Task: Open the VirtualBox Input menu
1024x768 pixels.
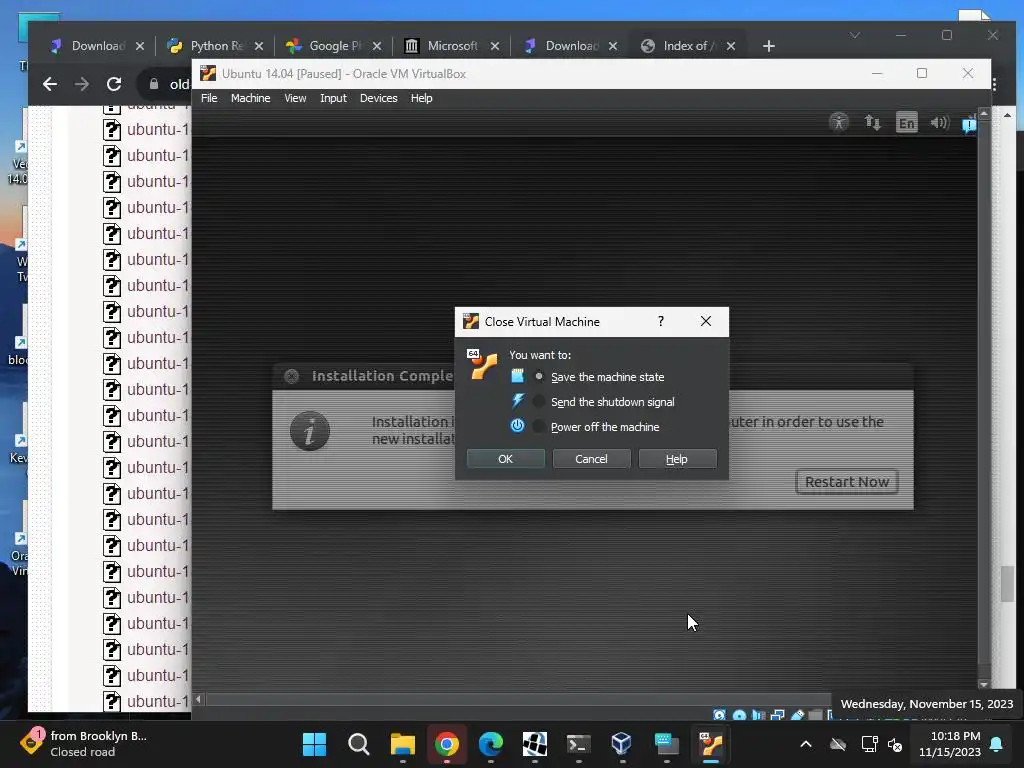Action: pos(333,98)
